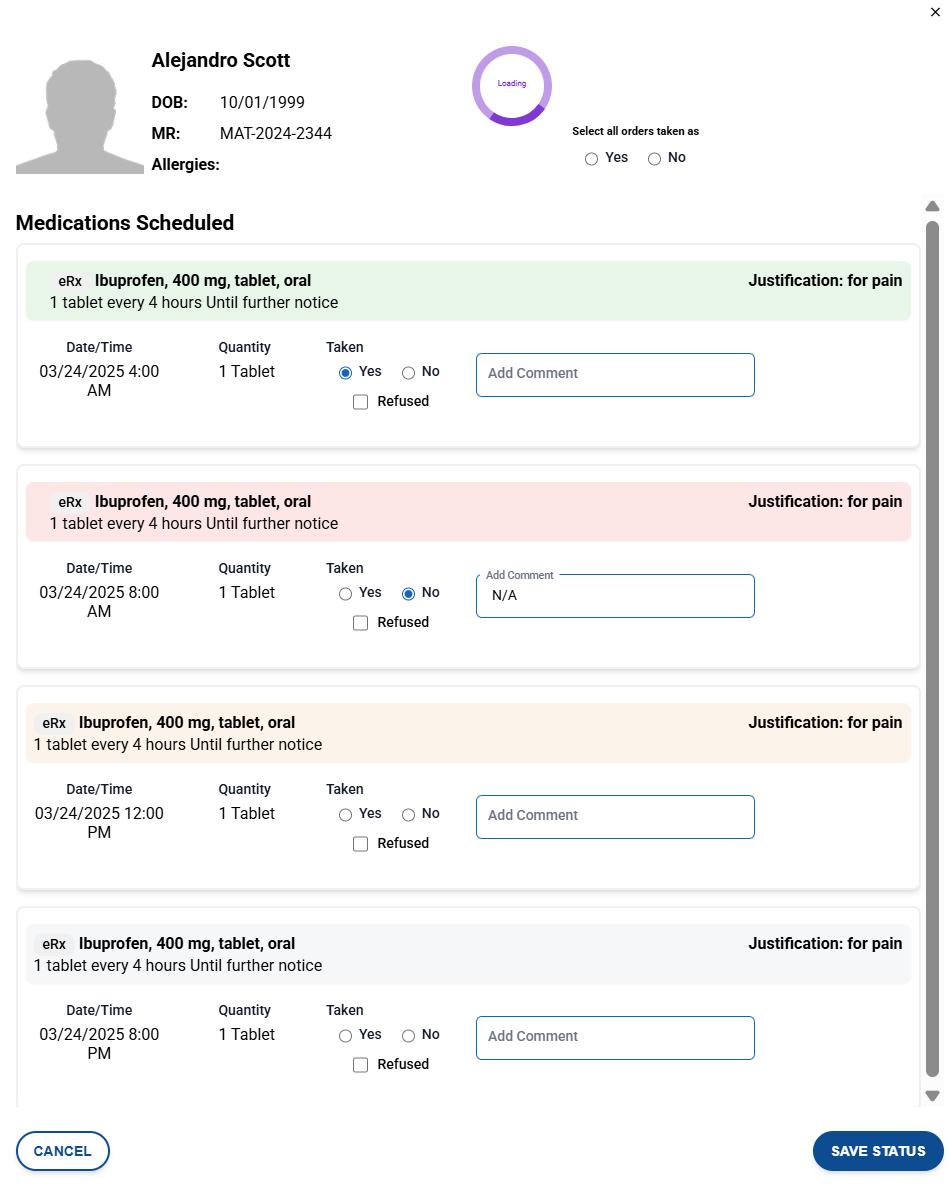
Task: Click the scrollbar down arrow
Action: point(932,1096)
